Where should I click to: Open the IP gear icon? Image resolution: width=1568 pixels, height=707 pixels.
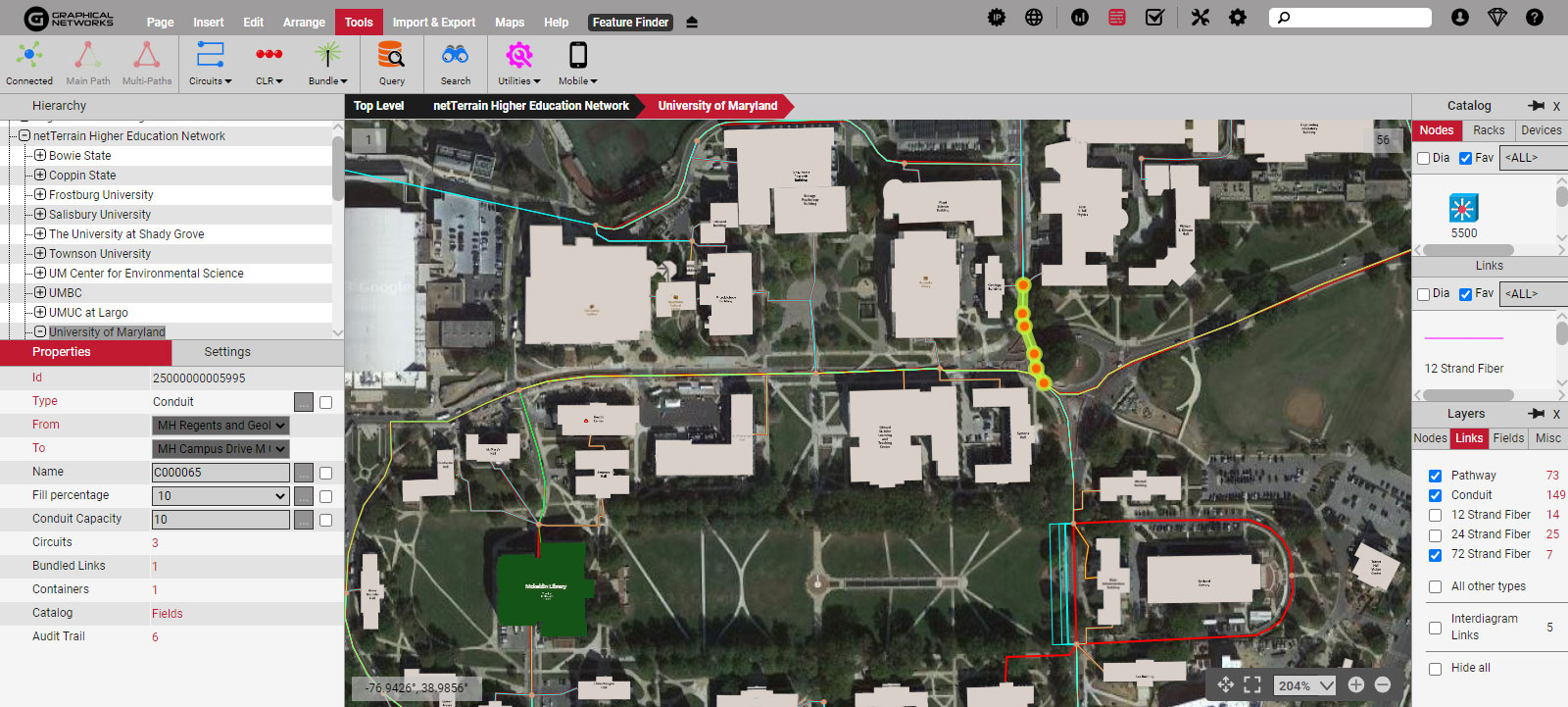(997, 18)
